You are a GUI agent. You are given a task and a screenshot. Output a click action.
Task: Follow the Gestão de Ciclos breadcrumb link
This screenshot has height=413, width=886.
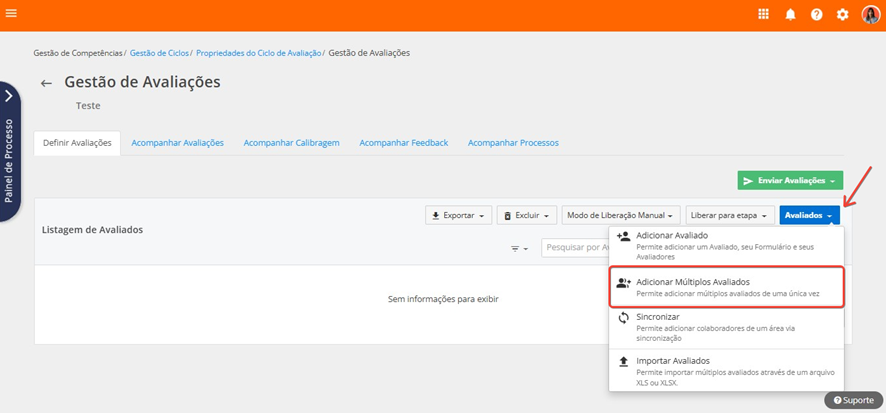(160, 52)
